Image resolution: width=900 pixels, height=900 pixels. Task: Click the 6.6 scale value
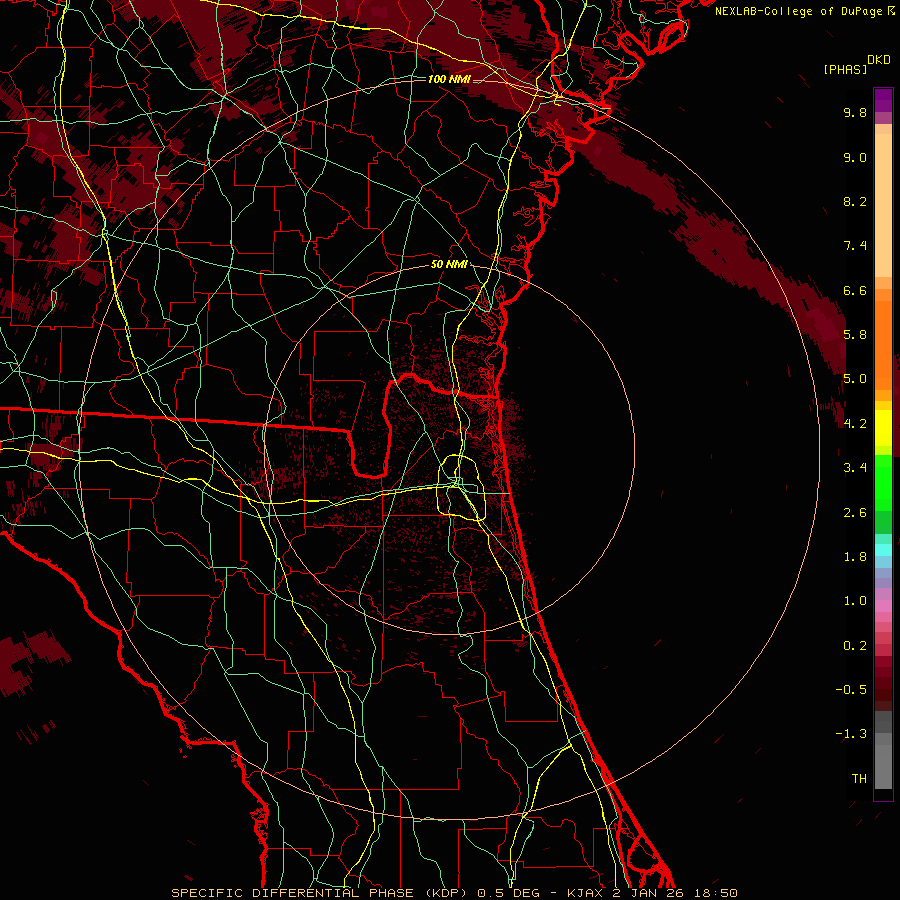click(855, 290)
